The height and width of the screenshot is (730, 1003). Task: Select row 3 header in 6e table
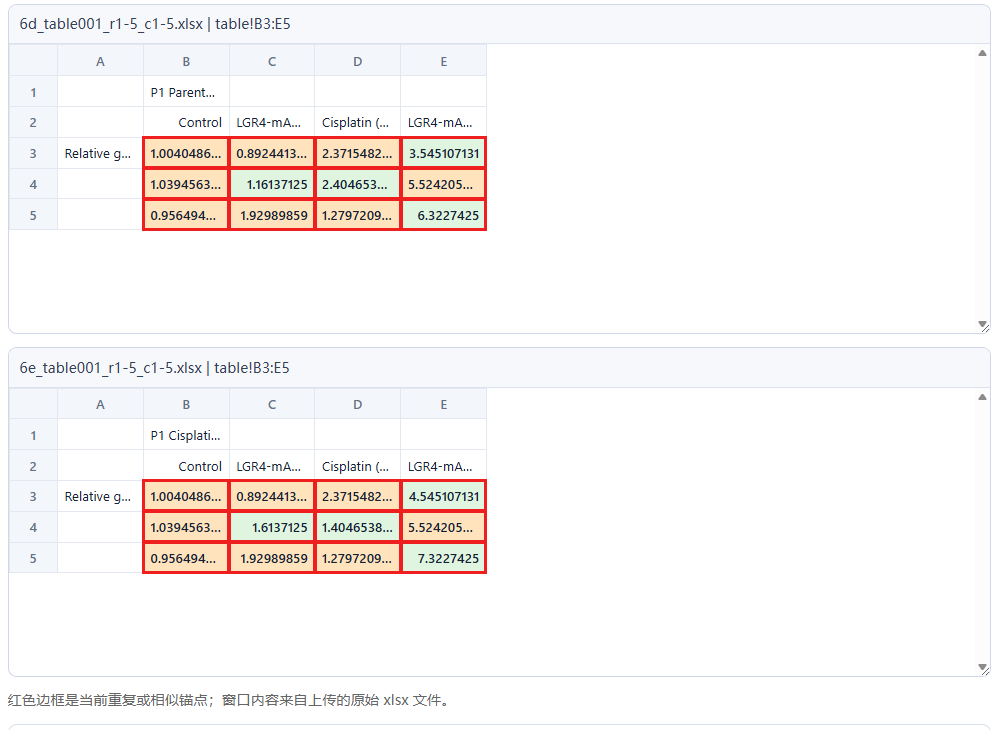click(x=33, y=496)
